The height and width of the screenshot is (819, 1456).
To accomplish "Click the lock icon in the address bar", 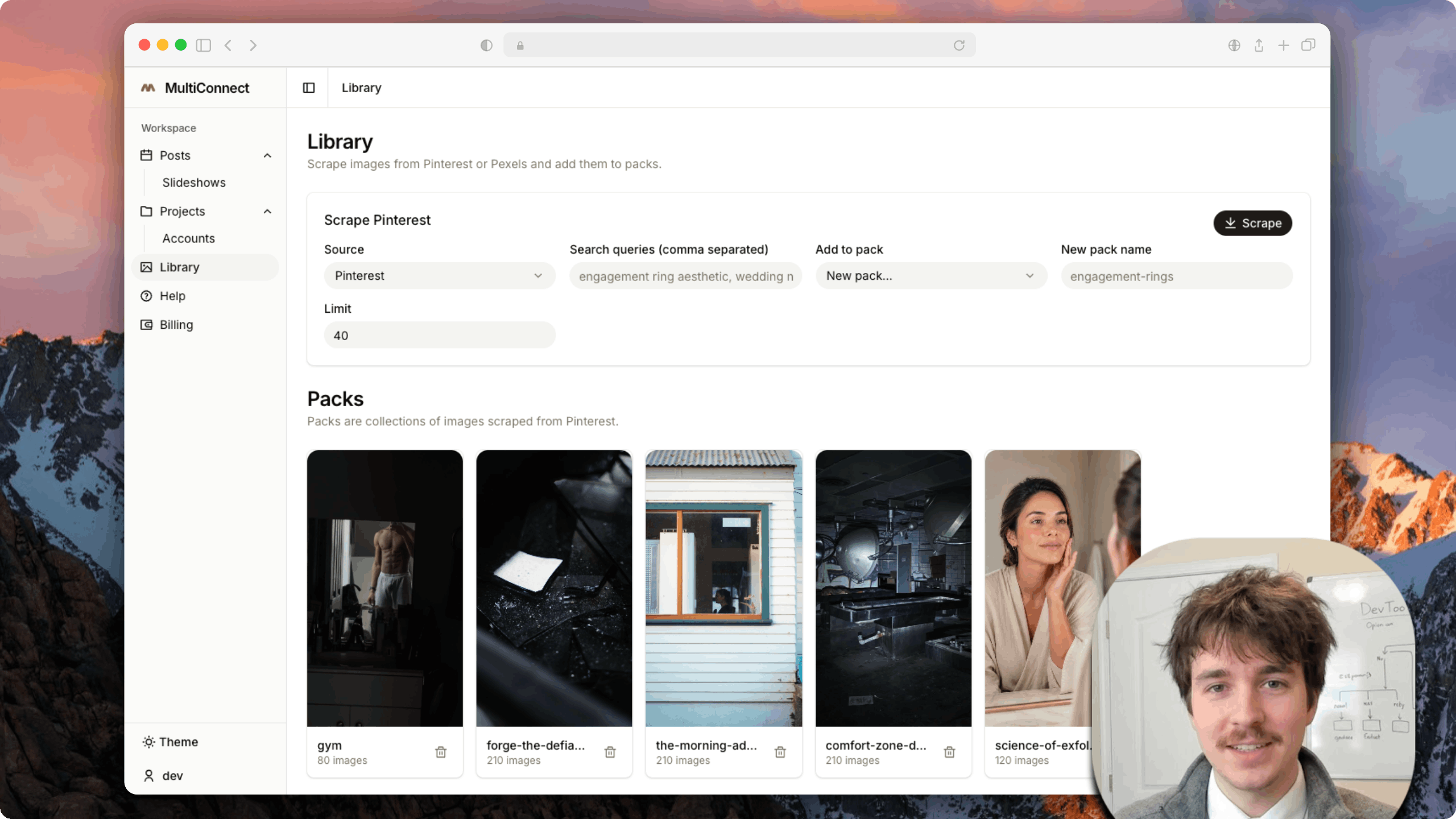I will [x=520, y=45].
